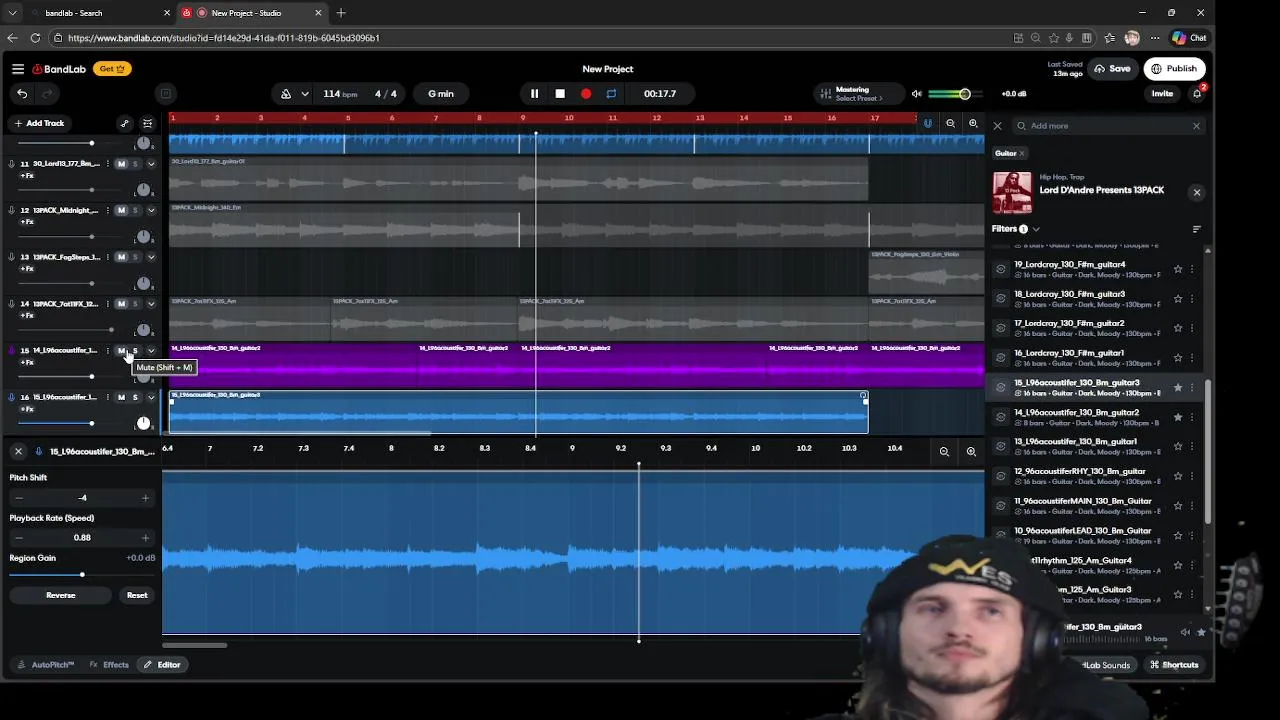Image resolution: width=1280 pixels, height=720 pixels.
Task: Mute track 11 30_Lord13
Action: click(122, 164)
